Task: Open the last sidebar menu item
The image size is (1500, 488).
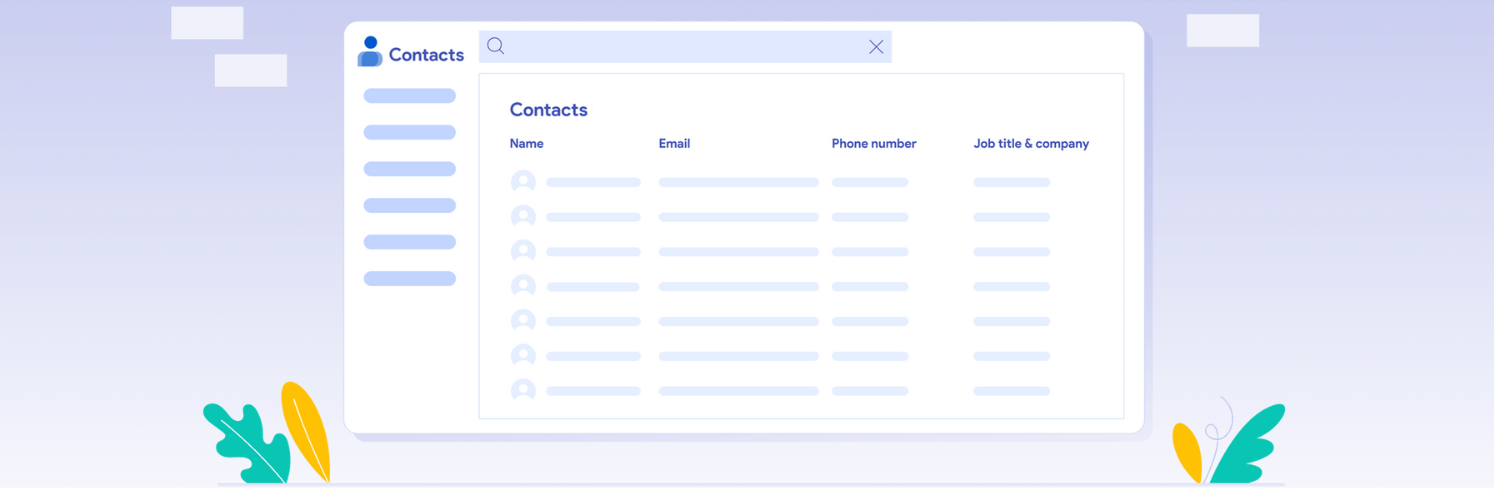Action: tap(410, 279)
